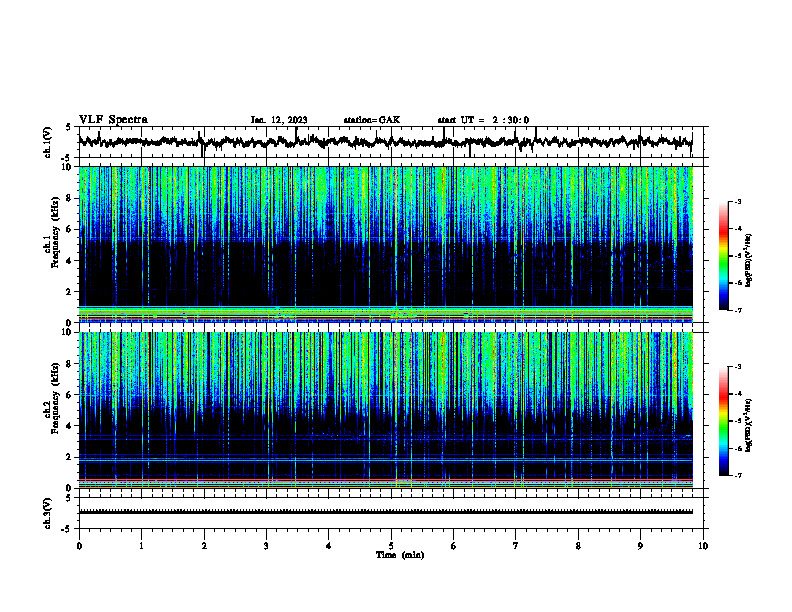Click time-axis tick label "5"
The height and width of the screenshot is (612, 792).
point(391,546)
